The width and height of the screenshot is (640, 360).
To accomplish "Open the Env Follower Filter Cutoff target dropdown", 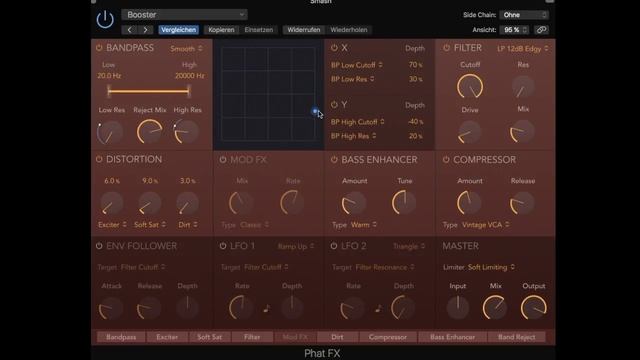I will (x=143, y=267).
